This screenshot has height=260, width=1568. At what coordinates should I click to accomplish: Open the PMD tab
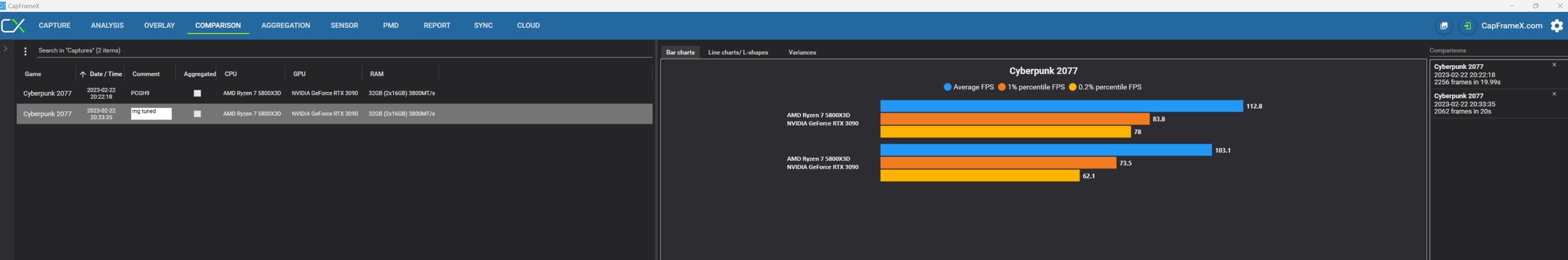(x=391, y=25)
